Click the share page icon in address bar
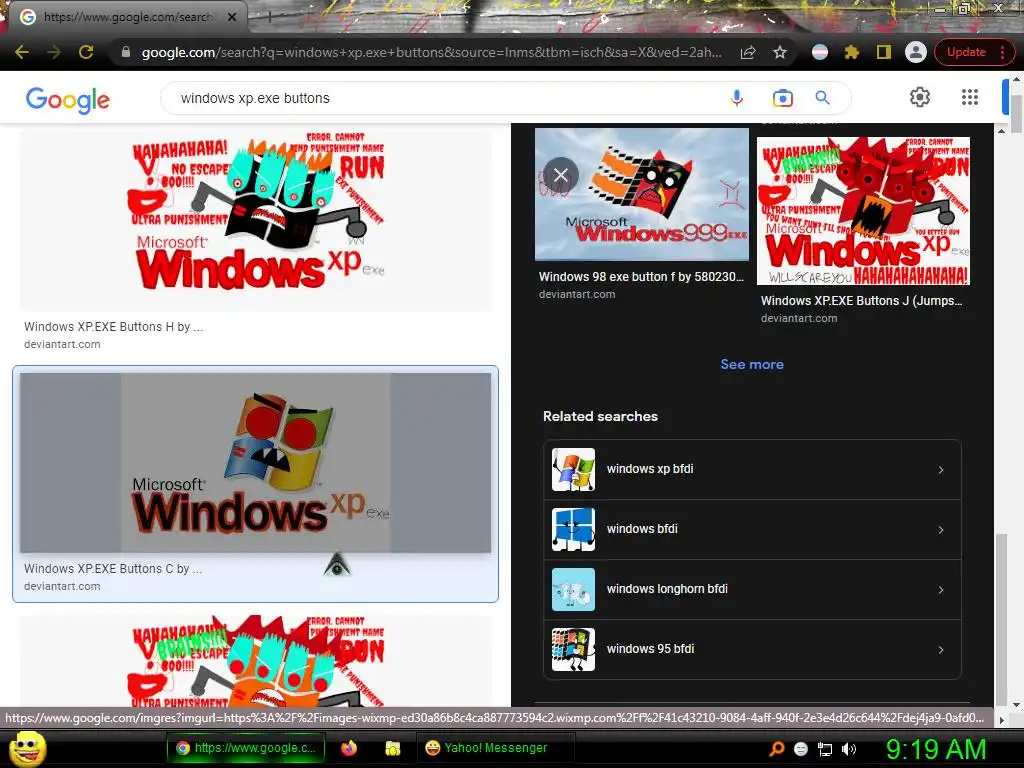Viewport: 1024px width, 768px height. [x=748, y=52]
